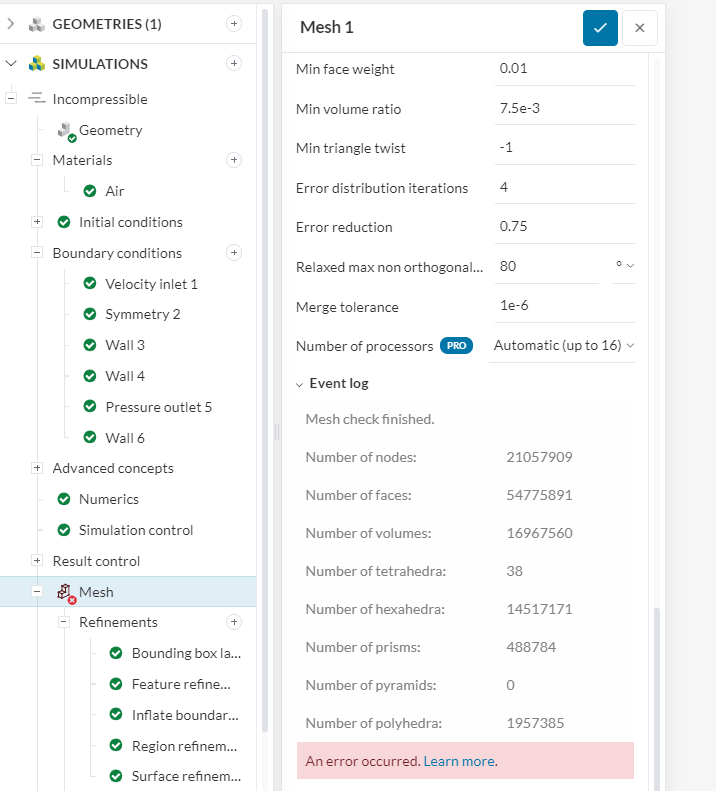Add mesh refinement via plus icon
This screenshot has height=791, width=716.
pyautogui.click(x=234, y=622)
